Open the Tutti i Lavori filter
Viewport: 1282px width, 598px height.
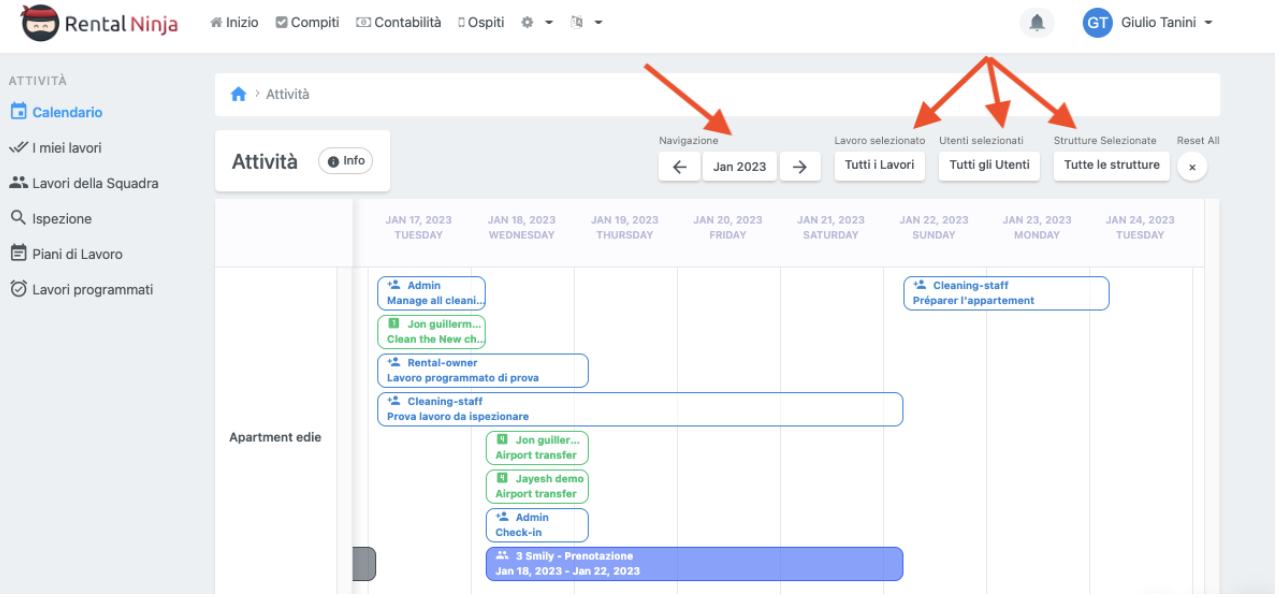tap(879, 166)
